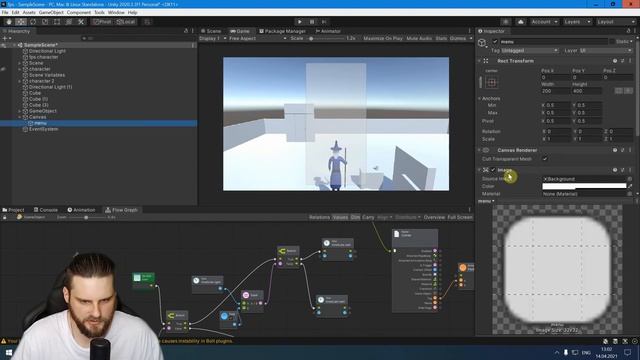Open Source Image object picker

(x=630, y=179)
